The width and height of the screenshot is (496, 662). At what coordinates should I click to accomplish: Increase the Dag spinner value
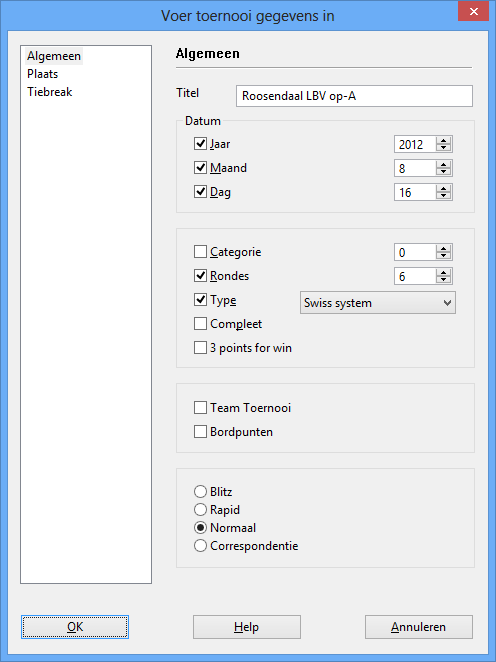pos(443,189)
